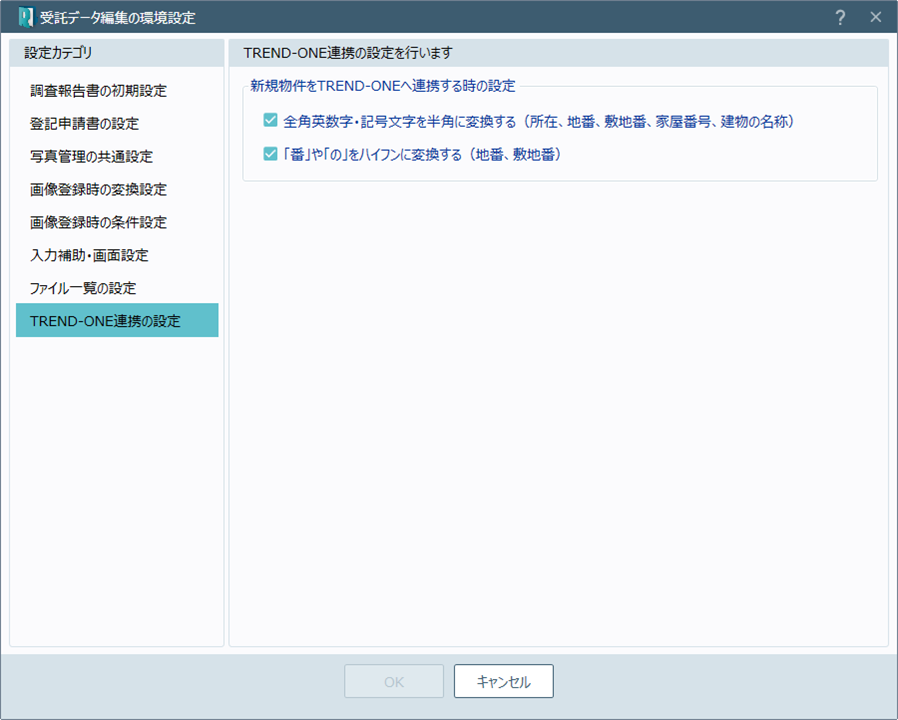Viewport: 898px width, 720px height.
Task: Select ファイル一覧の設定 category
Action: [x=117, y=288]
